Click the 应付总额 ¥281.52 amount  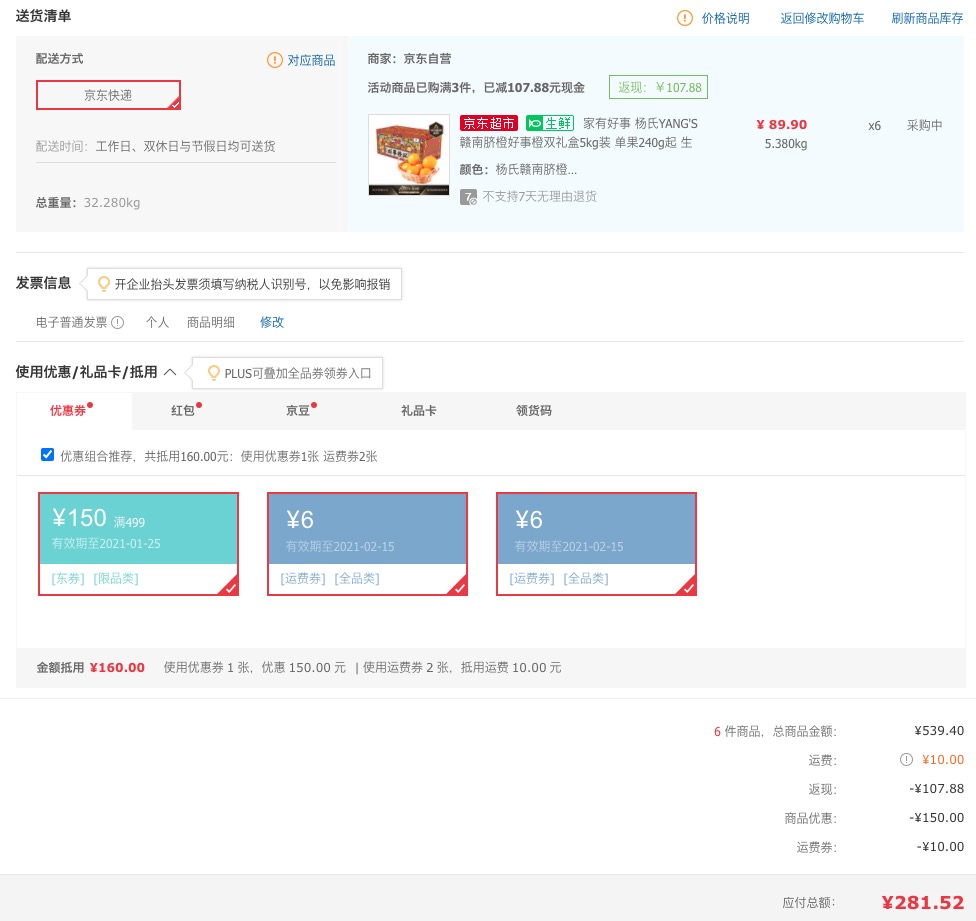tap(923, 902)
